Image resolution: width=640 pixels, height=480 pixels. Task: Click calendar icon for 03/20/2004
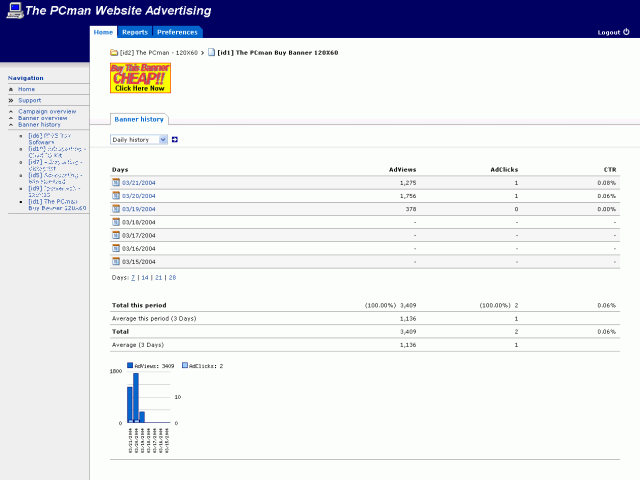tap(116, 196)
